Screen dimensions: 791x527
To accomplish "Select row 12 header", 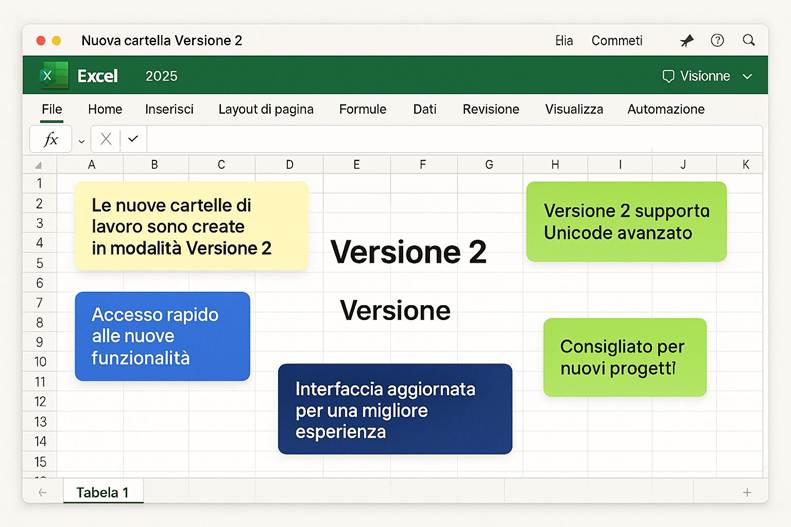I will [39, 402].
